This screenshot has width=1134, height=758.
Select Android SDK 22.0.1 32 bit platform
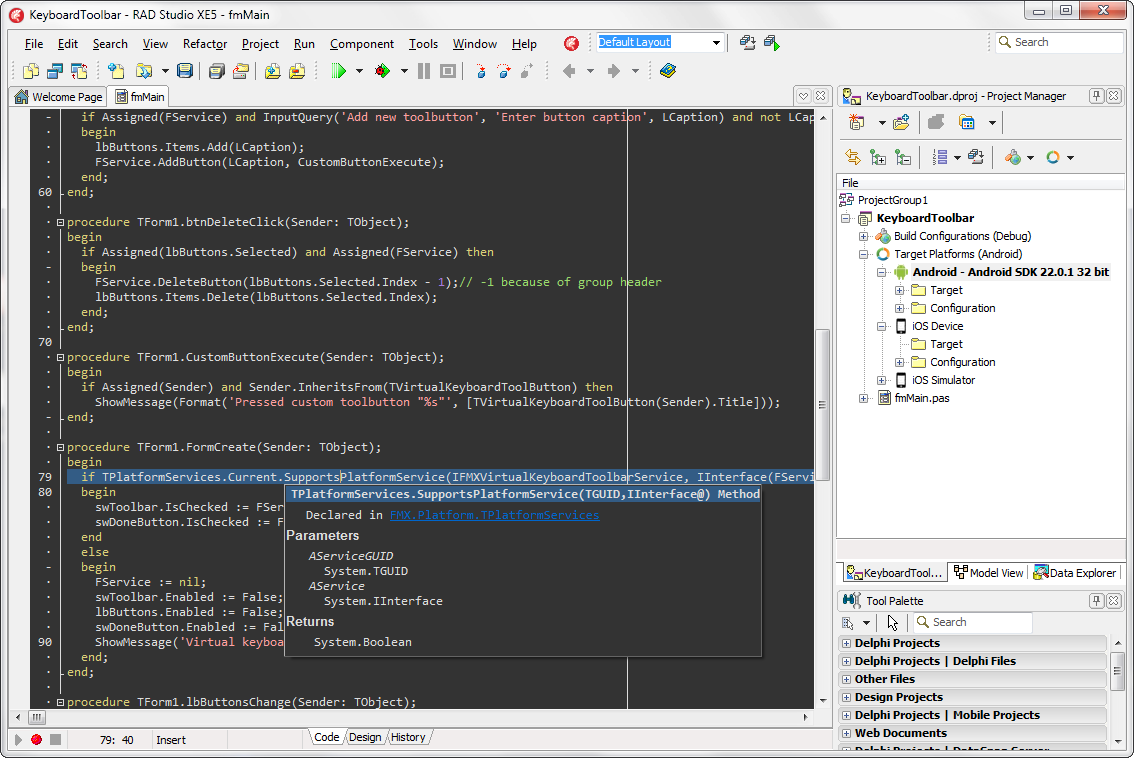pos(1010,272)
